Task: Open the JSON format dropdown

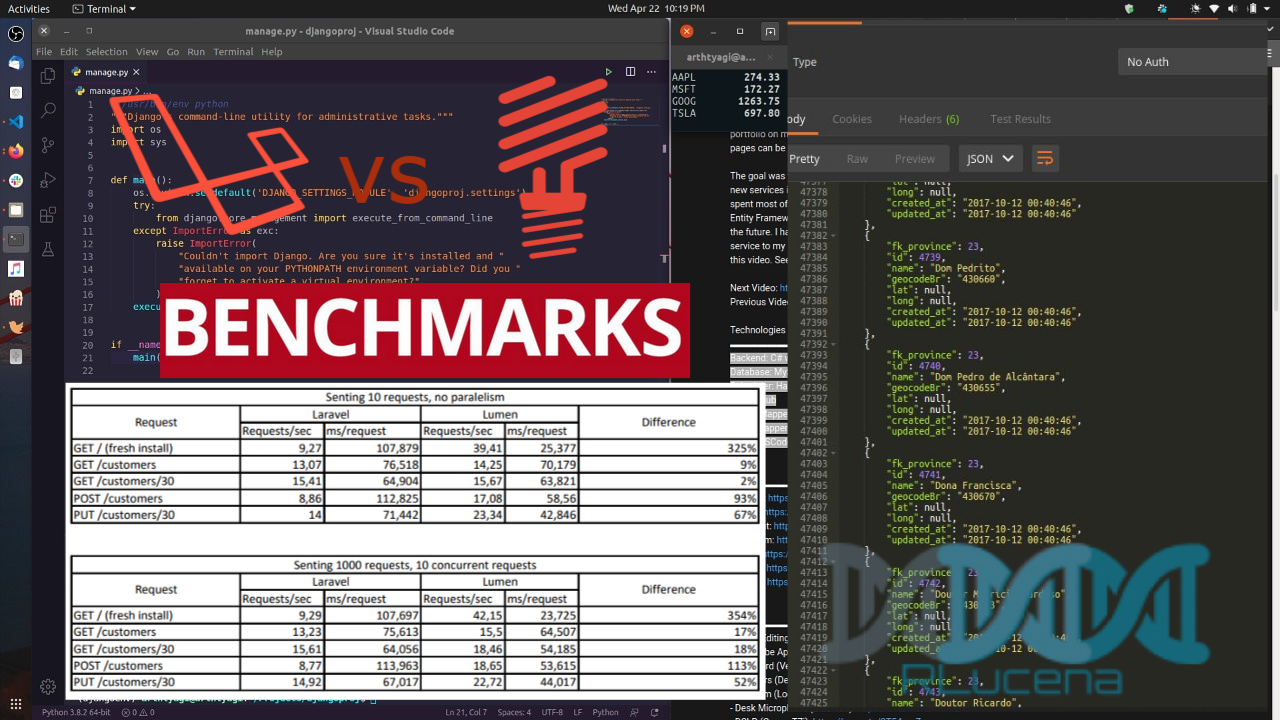Action: pos(990,158)
